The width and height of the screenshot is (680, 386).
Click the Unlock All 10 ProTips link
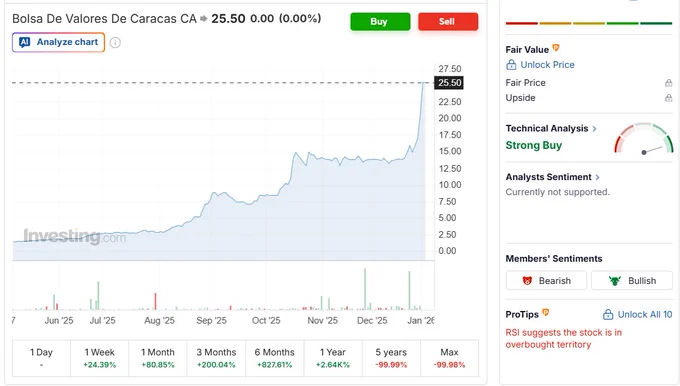[x=645, y=314]
